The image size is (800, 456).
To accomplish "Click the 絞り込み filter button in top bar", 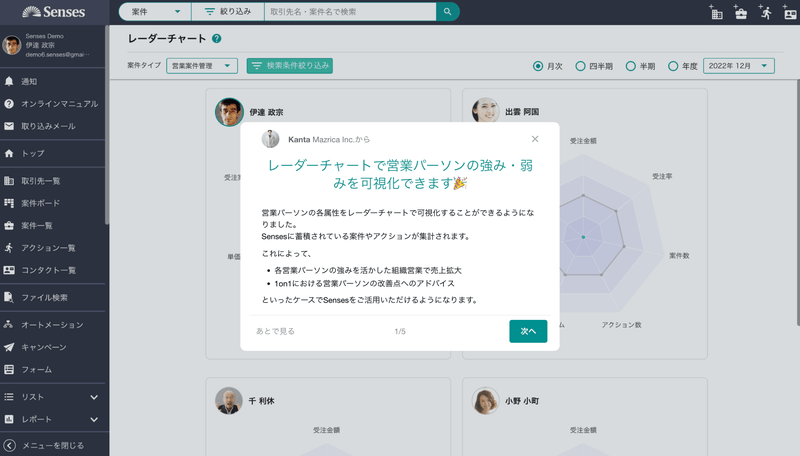I will coord(228,12).
